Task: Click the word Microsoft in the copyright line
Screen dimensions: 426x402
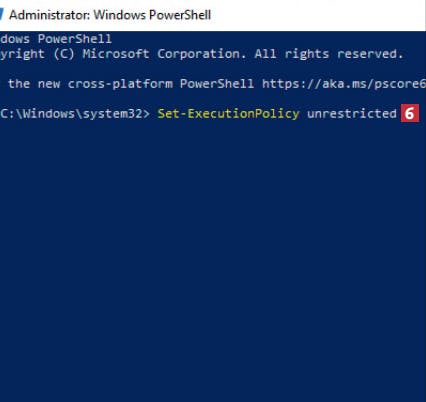Action: 116,54
